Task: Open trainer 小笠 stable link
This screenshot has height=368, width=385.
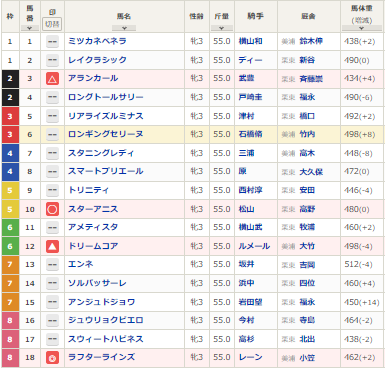Action: point(307,358)
